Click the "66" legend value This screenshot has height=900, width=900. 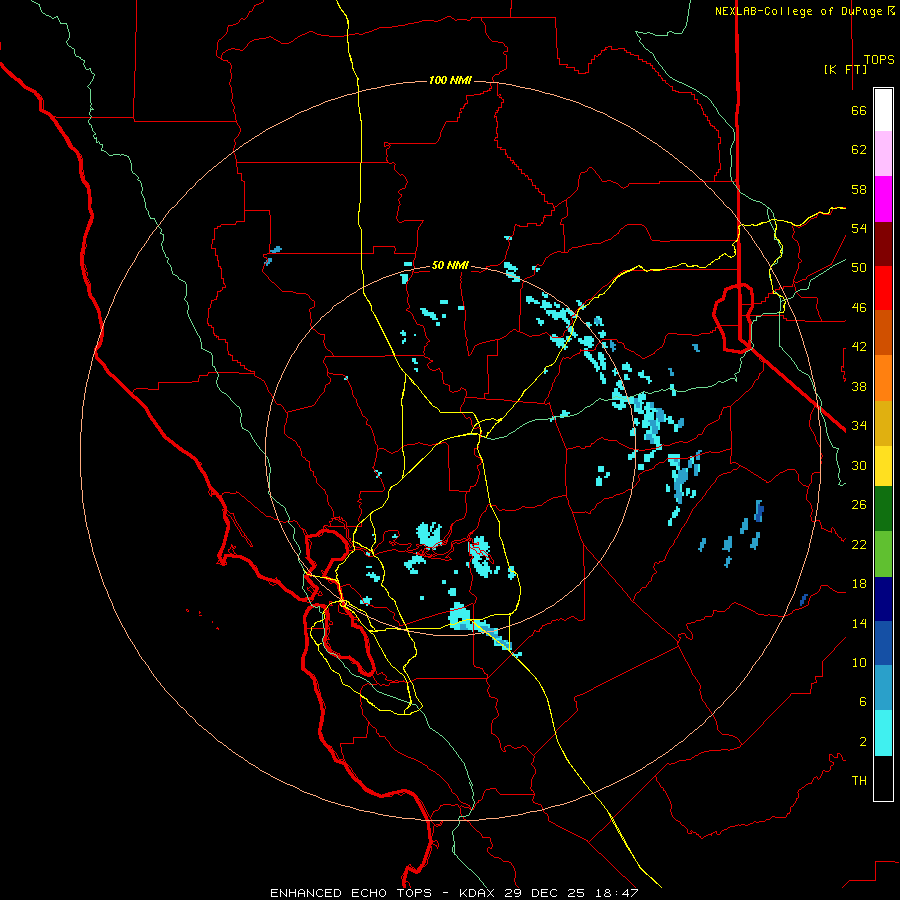(x=859, y=110)
